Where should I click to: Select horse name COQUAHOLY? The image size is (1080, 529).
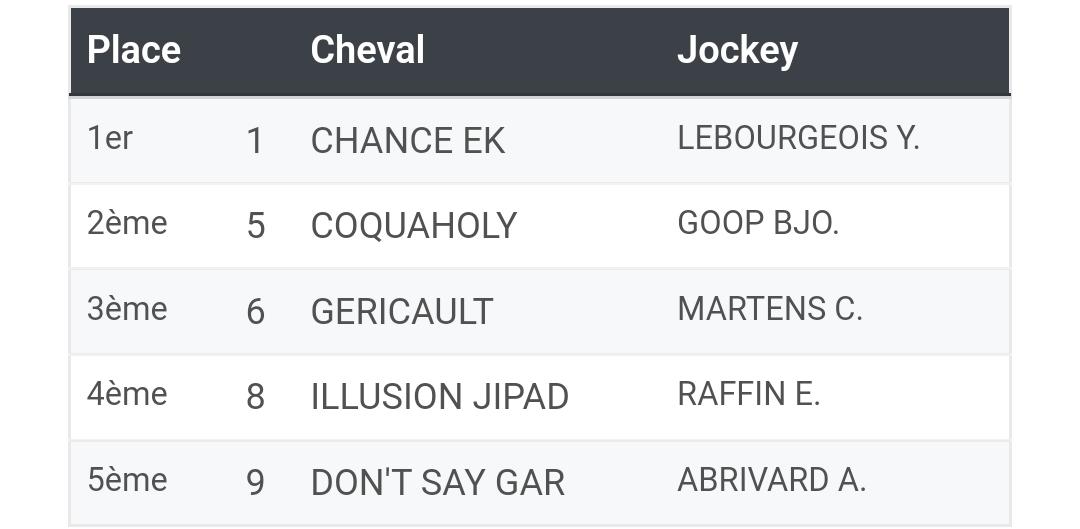(x=413, y=226)
